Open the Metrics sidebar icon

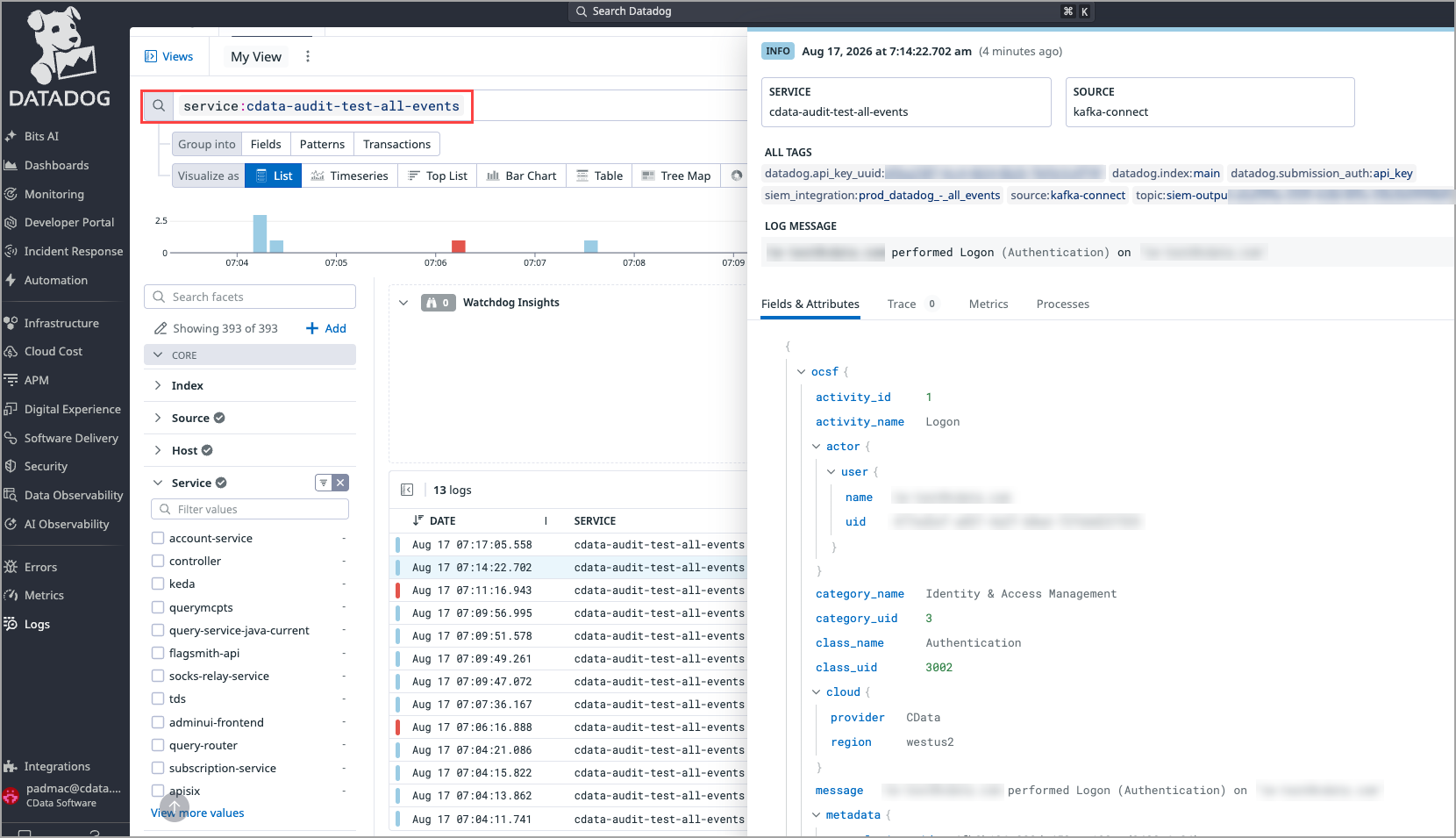11,595
